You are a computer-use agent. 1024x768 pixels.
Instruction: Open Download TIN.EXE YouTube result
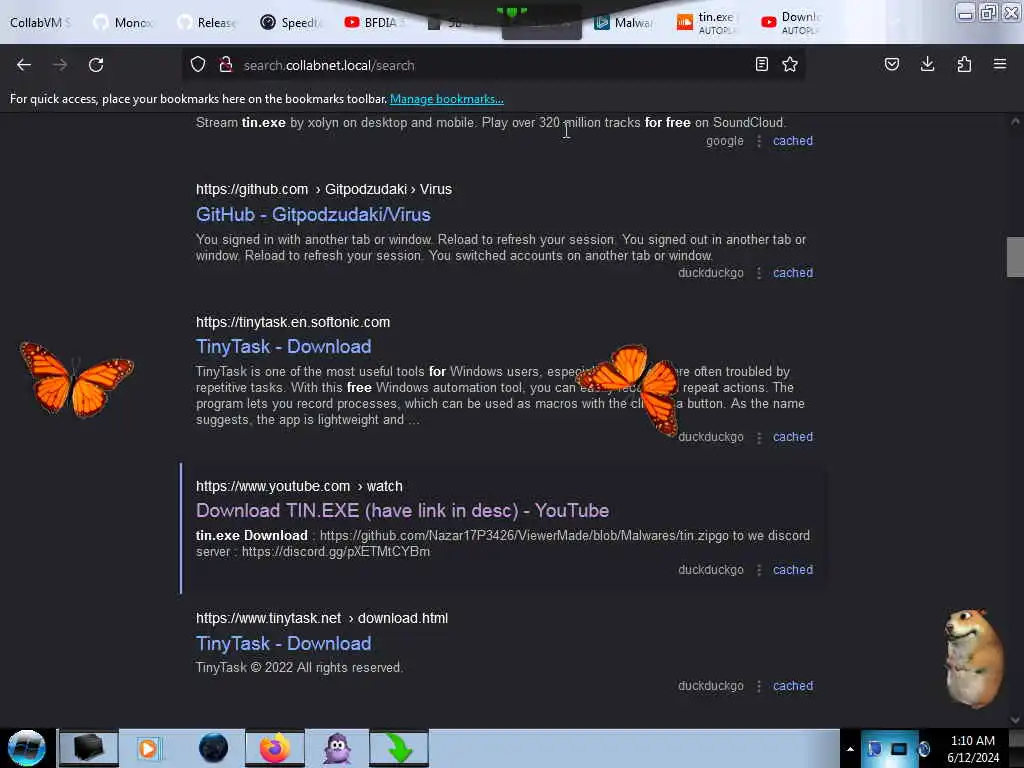[x=402, y=511]
